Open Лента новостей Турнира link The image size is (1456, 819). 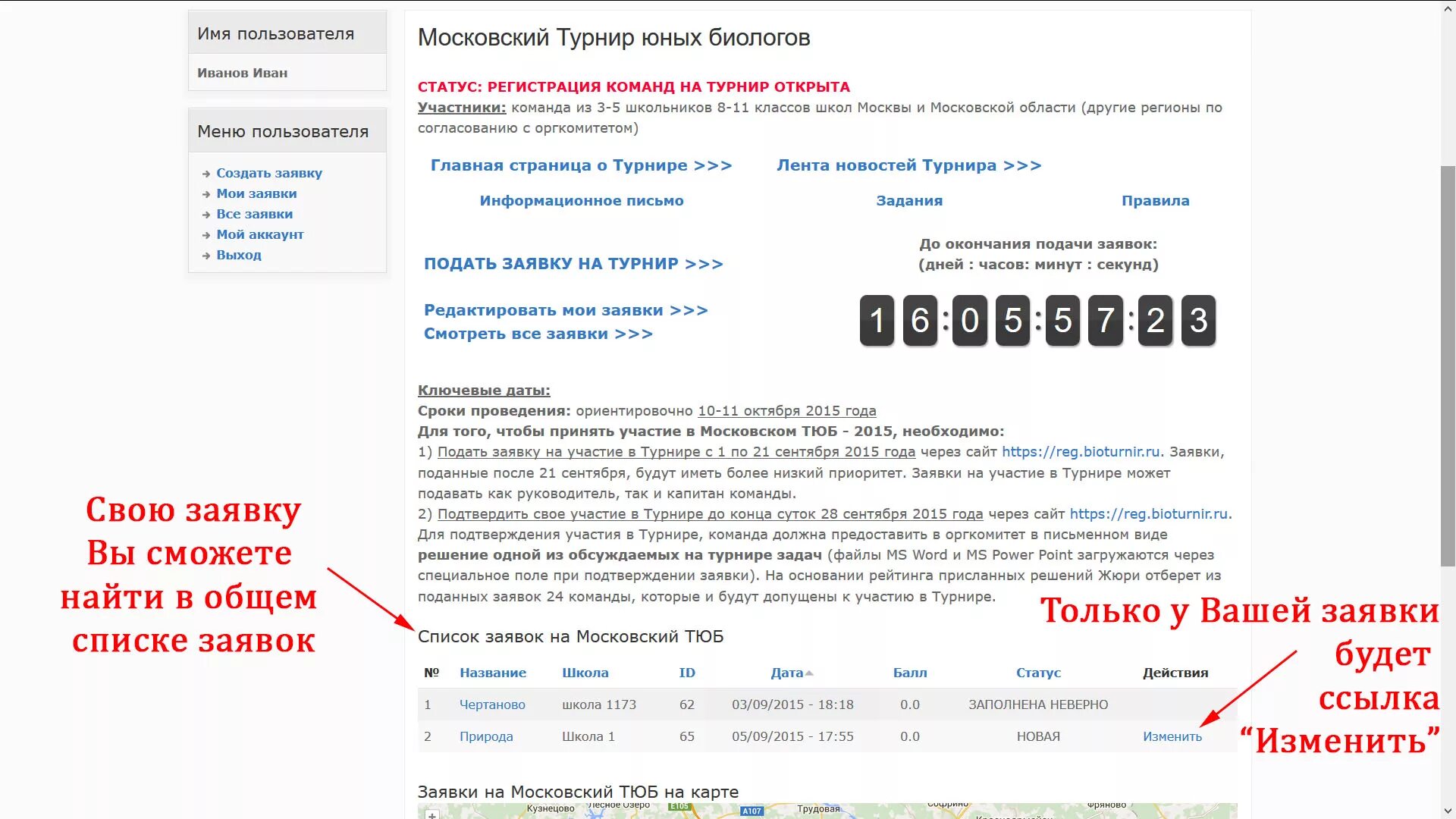coord(909,165)
